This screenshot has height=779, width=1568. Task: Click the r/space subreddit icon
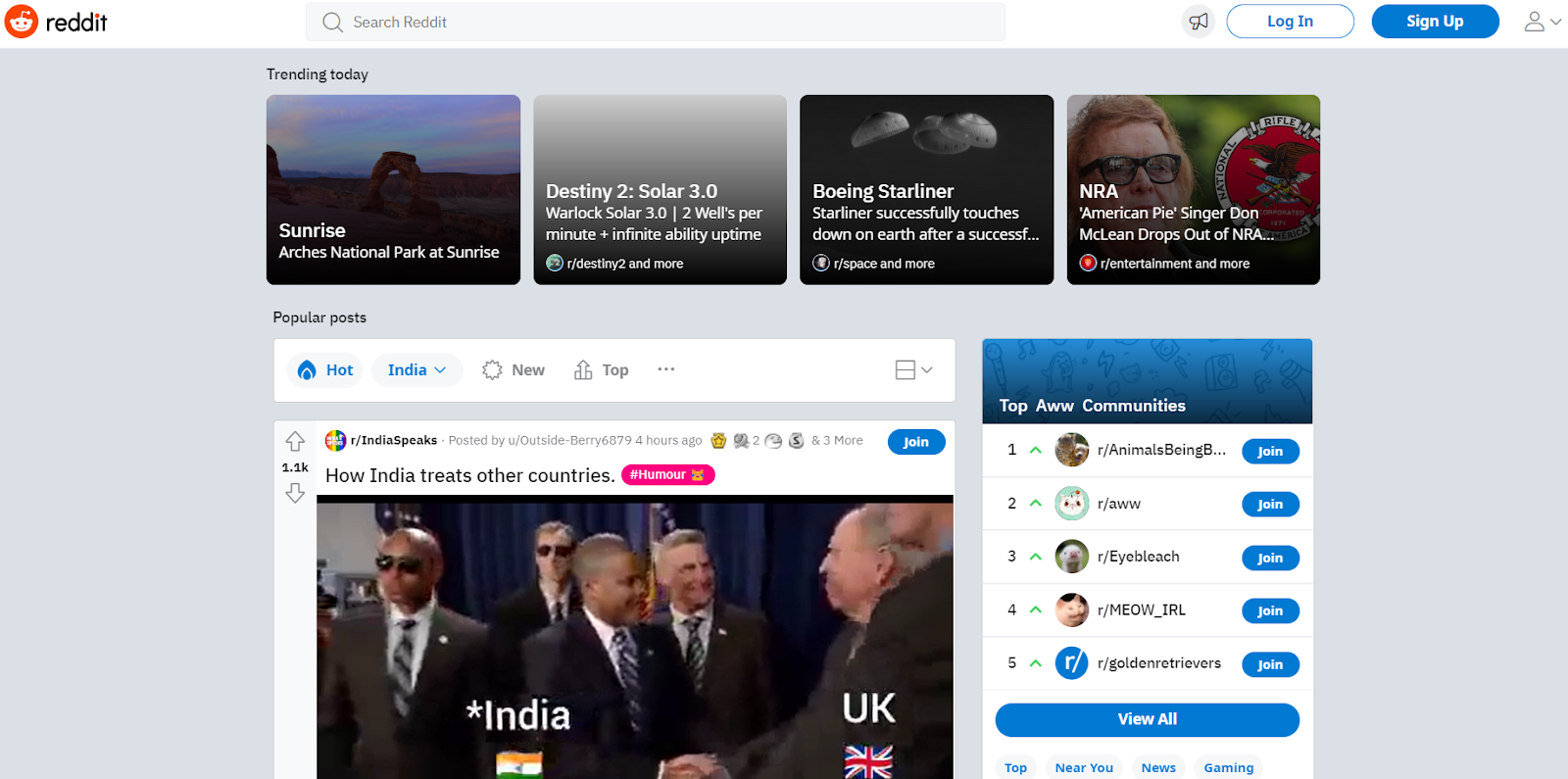pos(821,263)
